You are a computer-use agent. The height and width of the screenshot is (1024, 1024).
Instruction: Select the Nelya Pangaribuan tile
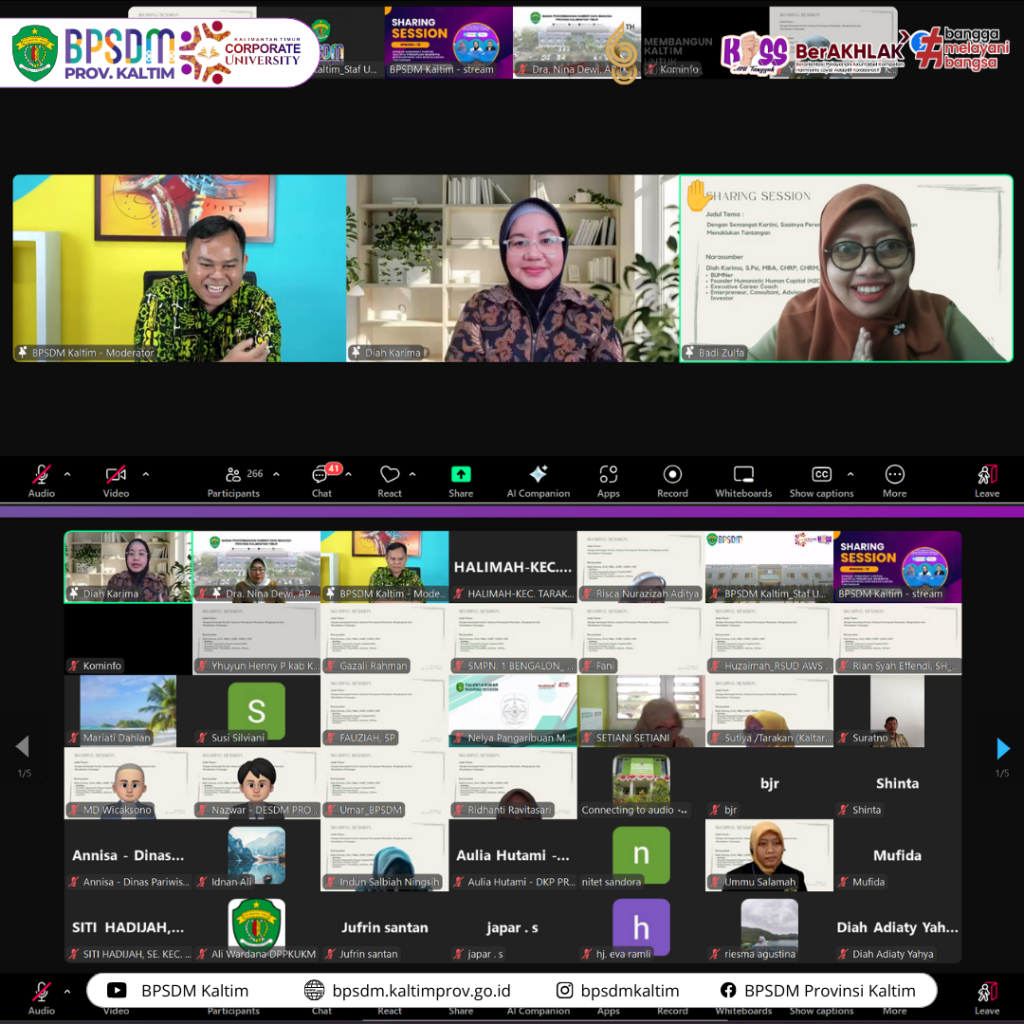pos(513,711)
